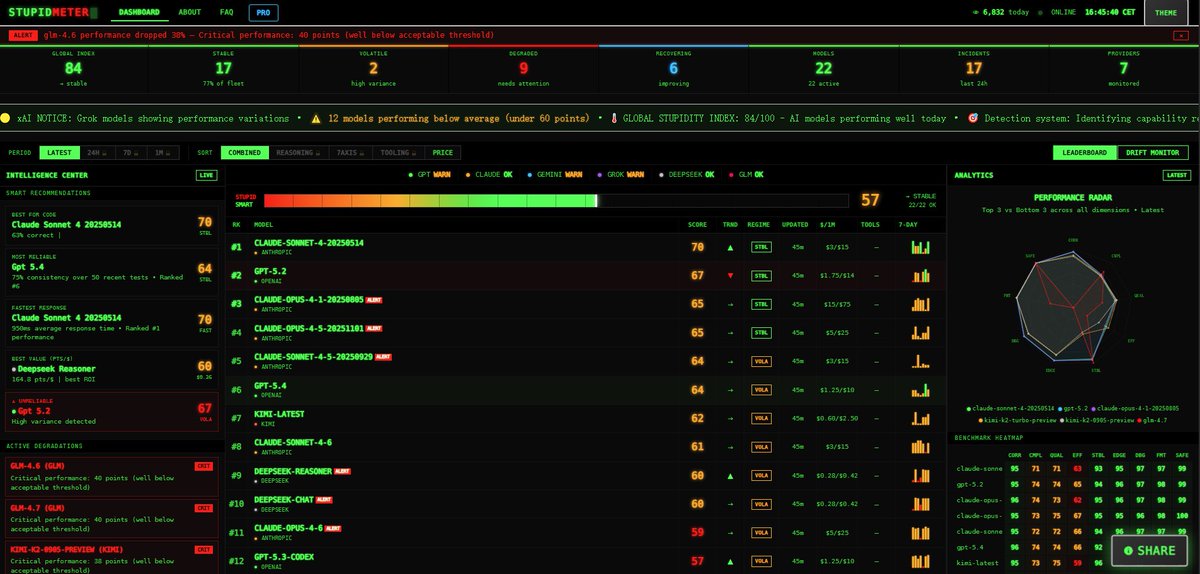The image size is (1200, 574).
Task: Click the TRND column header
Action: 729,224
